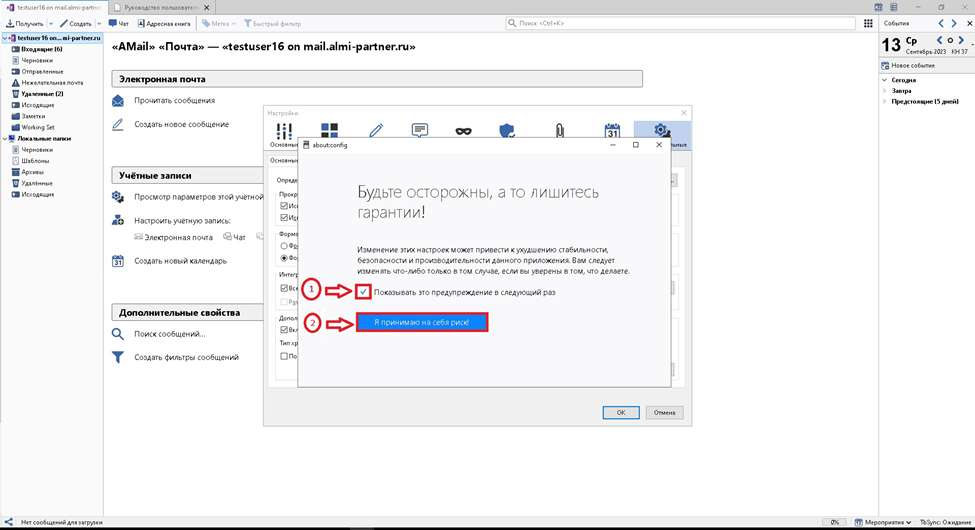Click the selected radio under Форм group
The height and width of the screenshot is (530, 975).
point(284,258)
